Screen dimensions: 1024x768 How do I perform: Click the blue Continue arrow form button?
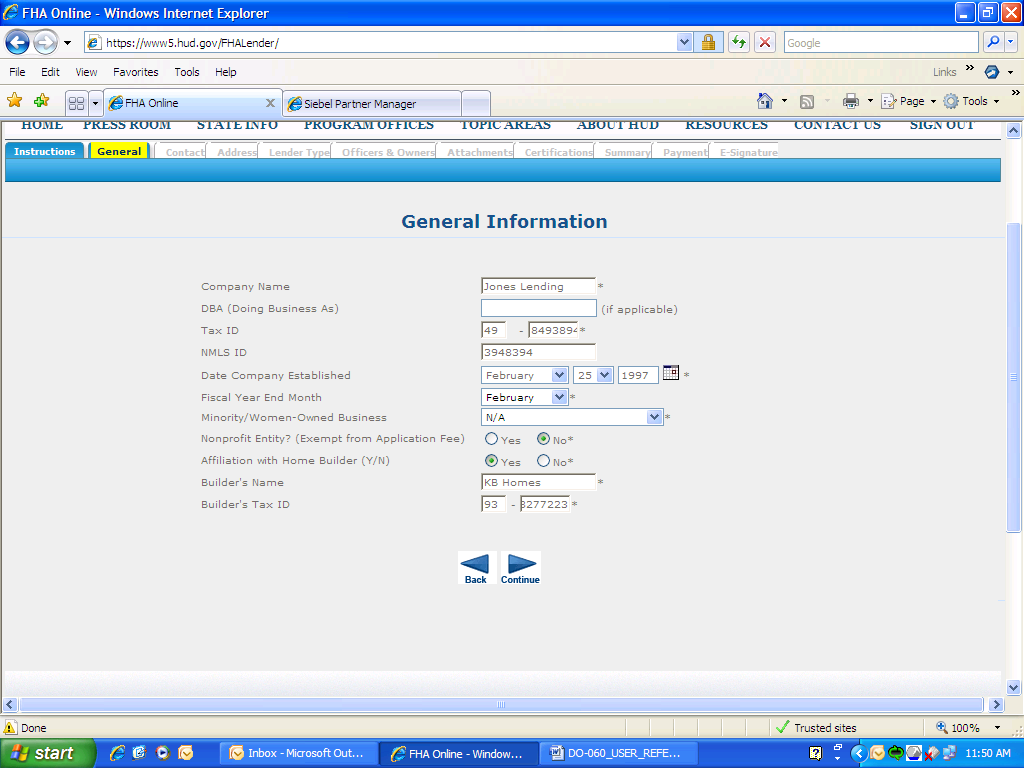click(x=520, y=568)
